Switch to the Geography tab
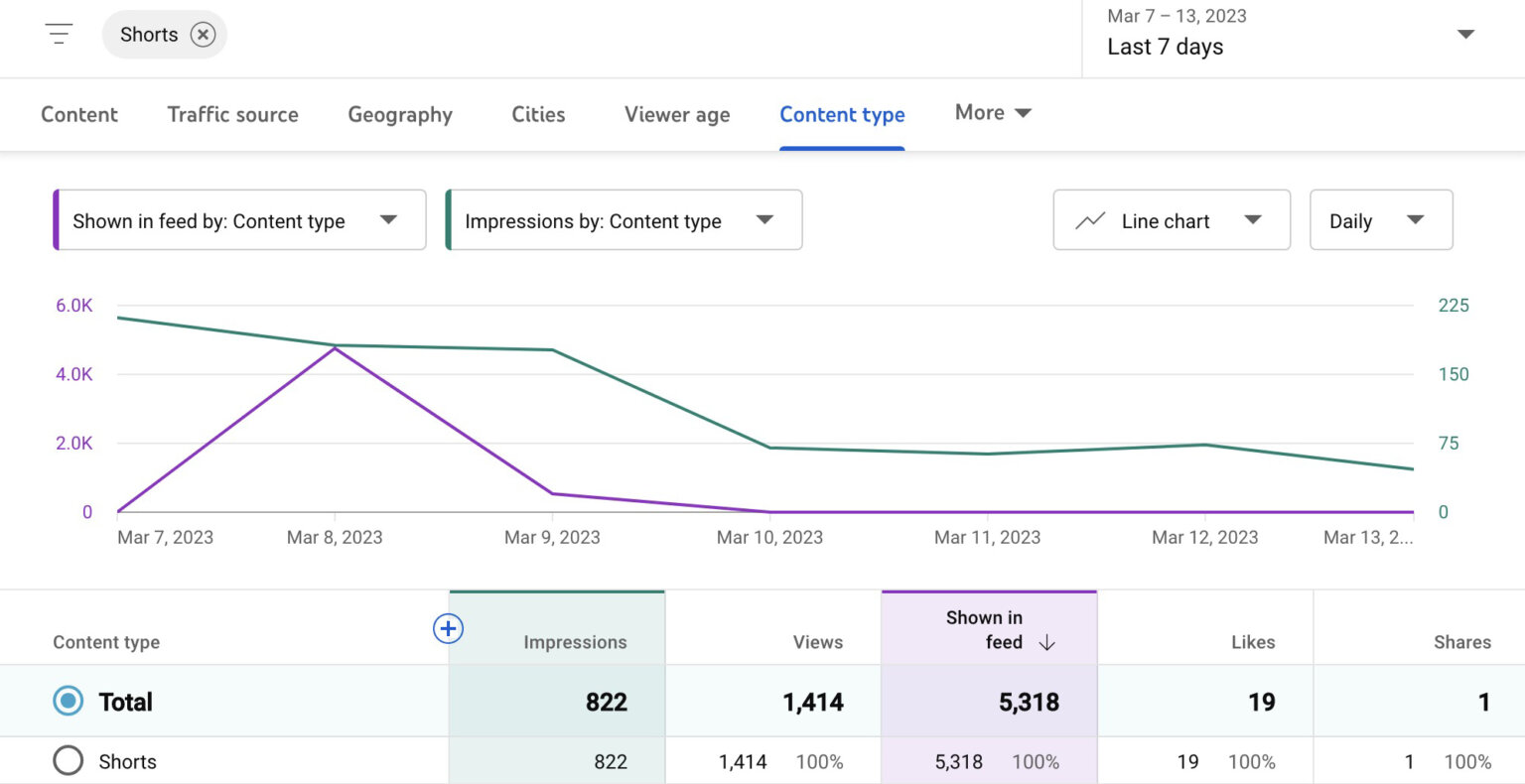Viewport: 1525px width, 784px height. (399, 114)
